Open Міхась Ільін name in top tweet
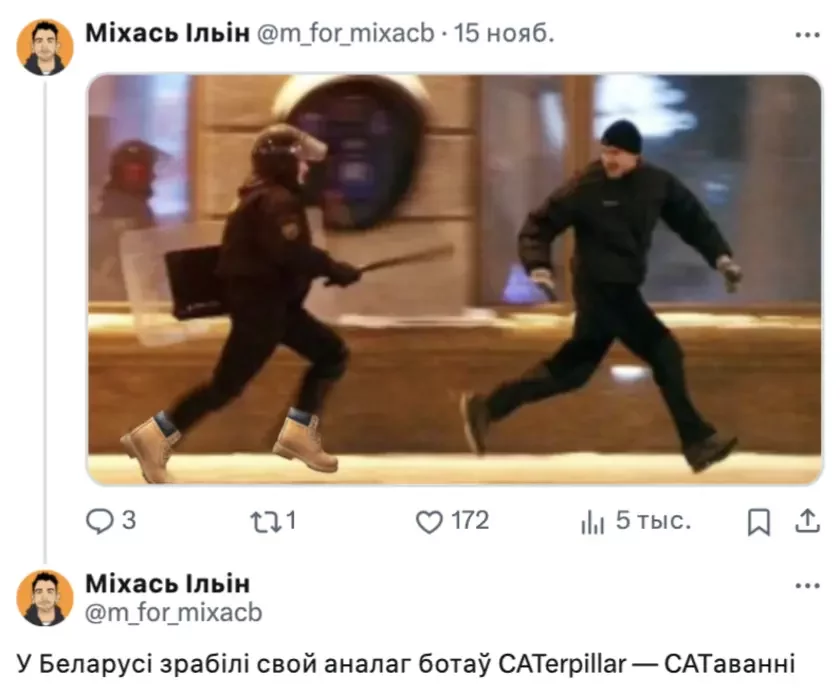The image size is (840, 696). coord(167,33)
